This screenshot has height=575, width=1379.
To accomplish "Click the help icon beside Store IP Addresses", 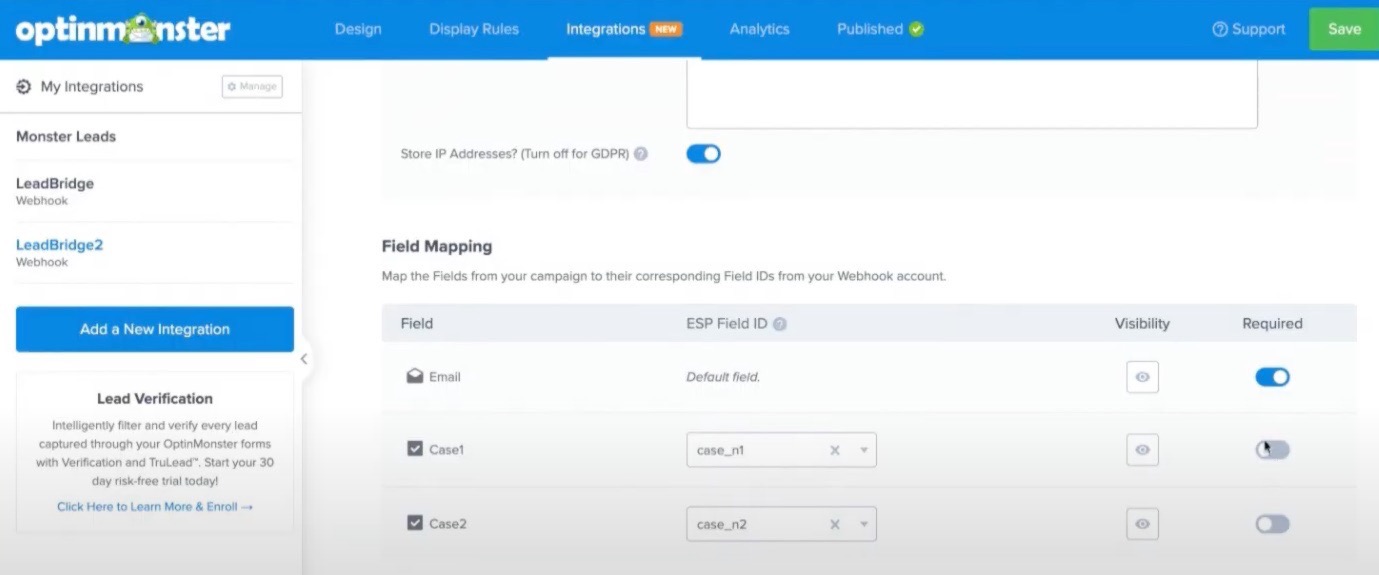I will point(641,154).
